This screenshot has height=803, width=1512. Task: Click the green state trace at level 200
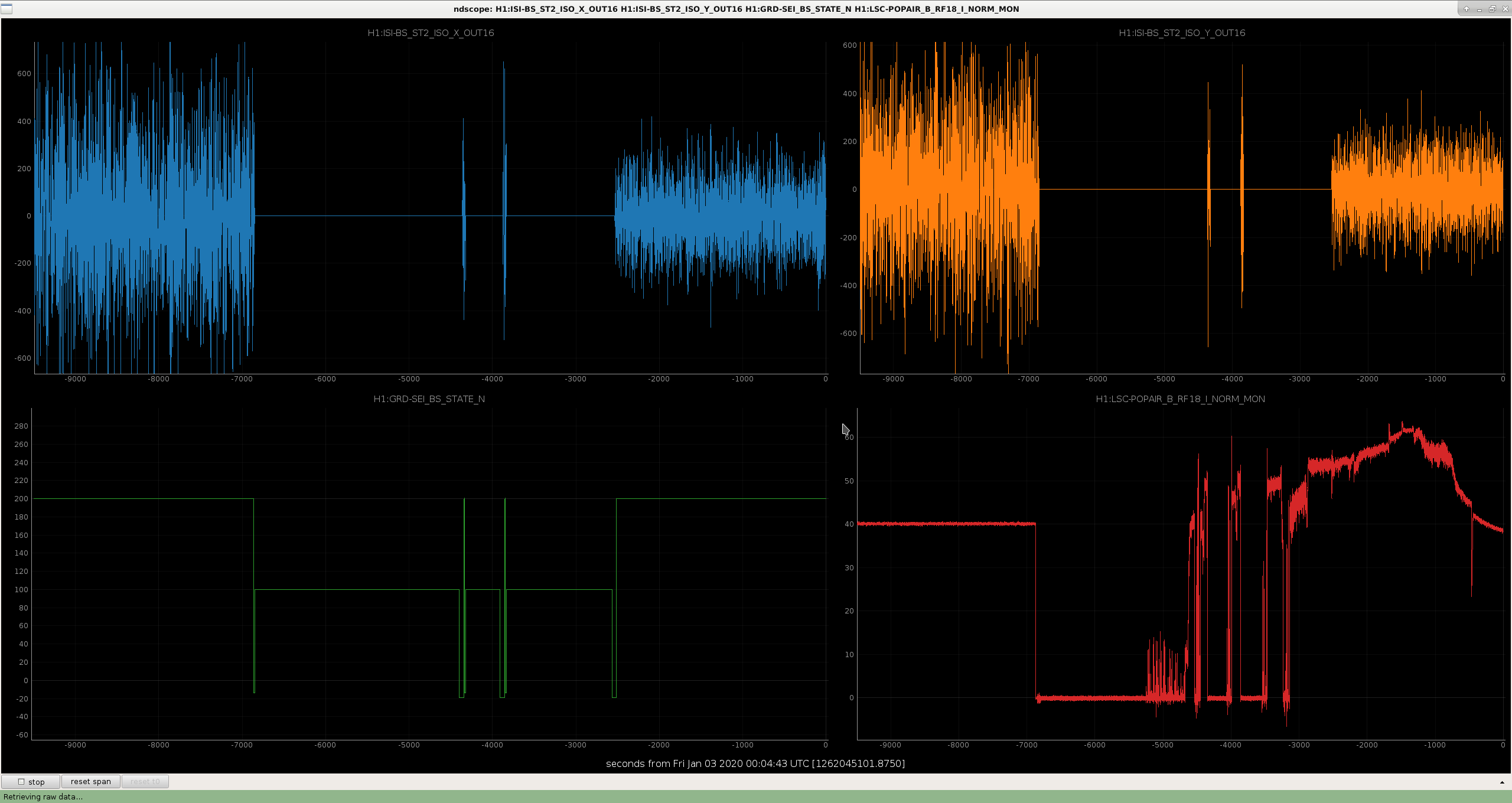tap(142, 499)
